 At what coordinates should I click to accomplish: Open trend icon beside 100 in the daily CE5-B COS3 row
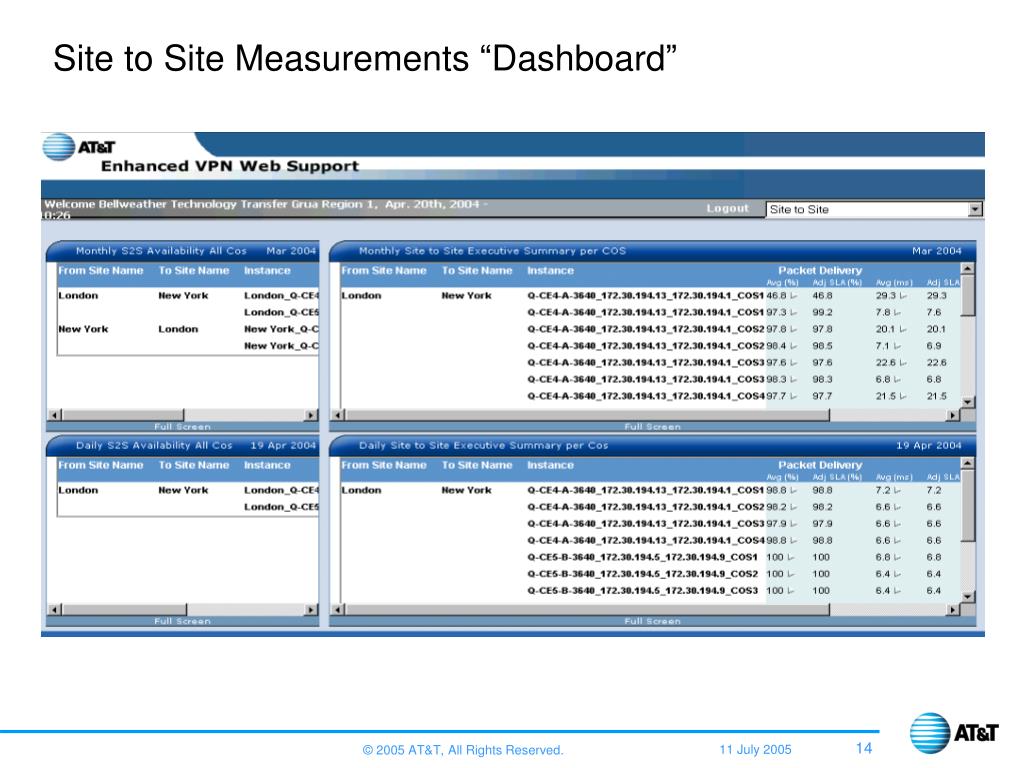pos(791,591)
